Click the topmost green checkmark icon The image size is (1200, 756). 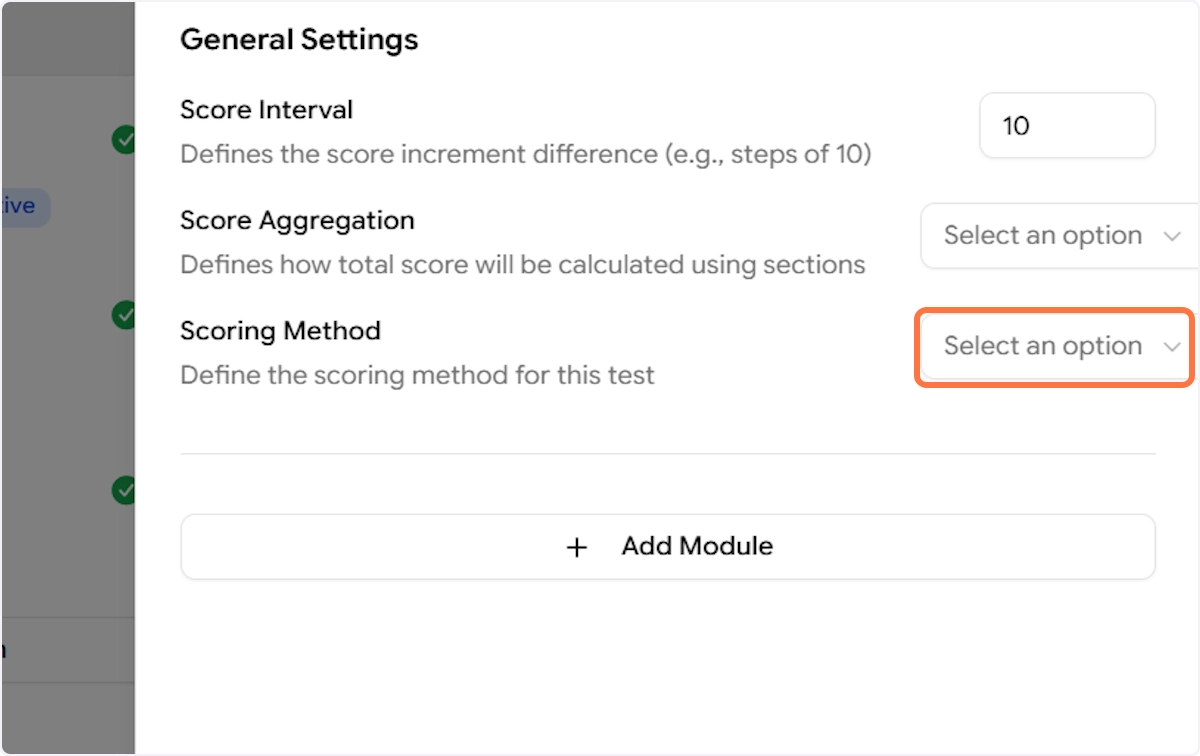pyautogui.click(x=123, y=139)
